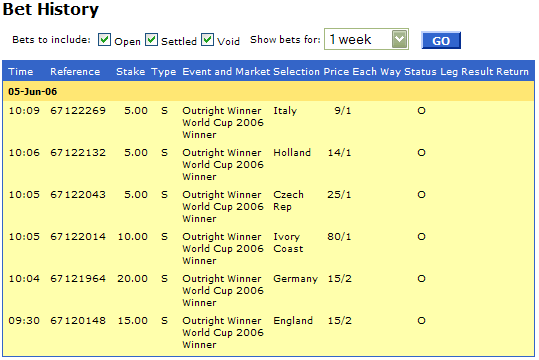Click the Event and Market column header
The height and width of the screenshot is (360, 539).
226,72
